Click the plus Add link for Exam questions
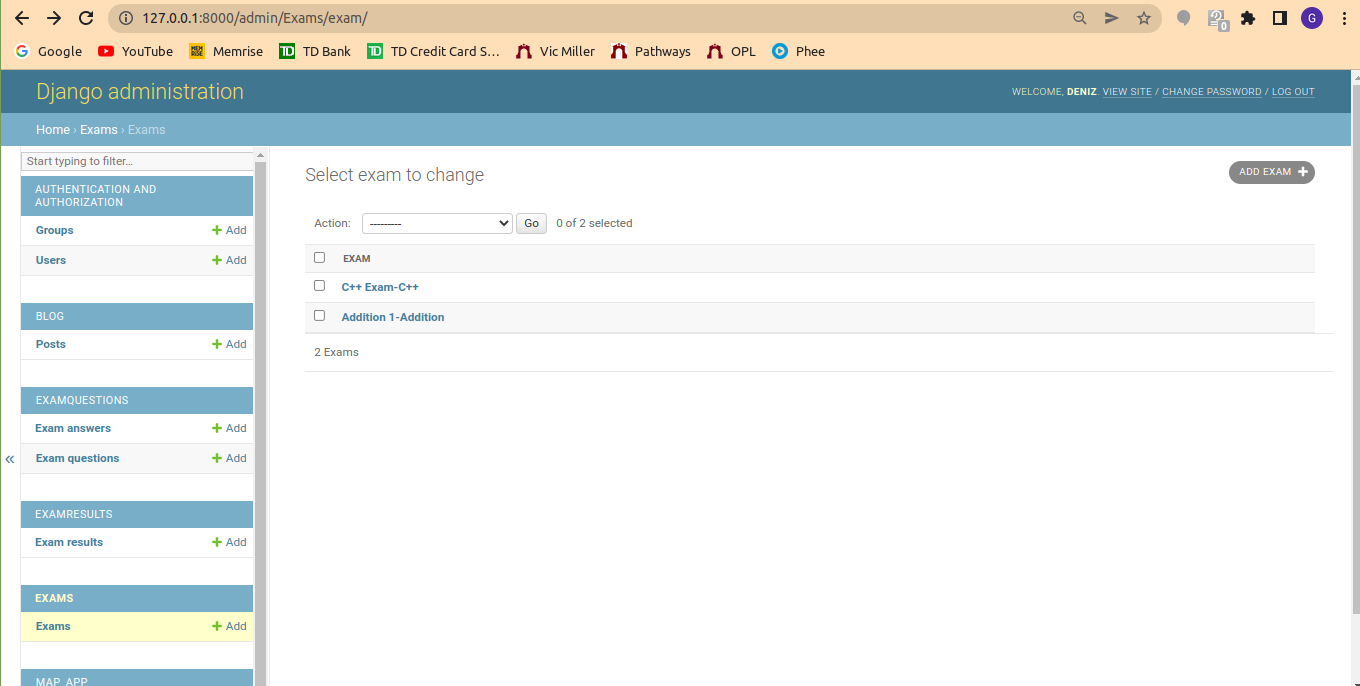This screenshot has height=686, width=1360. pyautogui.click(x=229, y=458)
